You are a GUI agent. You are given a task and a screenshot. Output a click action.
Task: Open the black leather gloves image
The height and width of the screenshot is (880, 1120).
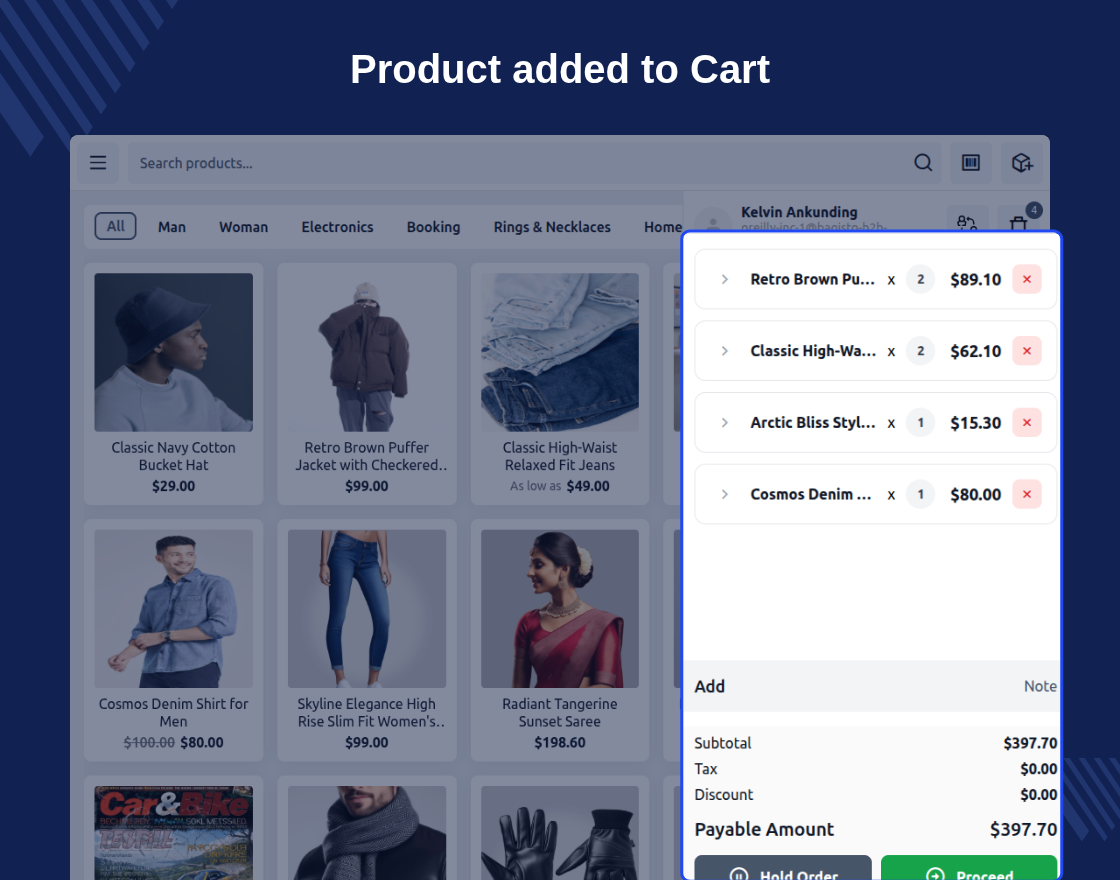point(560,833)
